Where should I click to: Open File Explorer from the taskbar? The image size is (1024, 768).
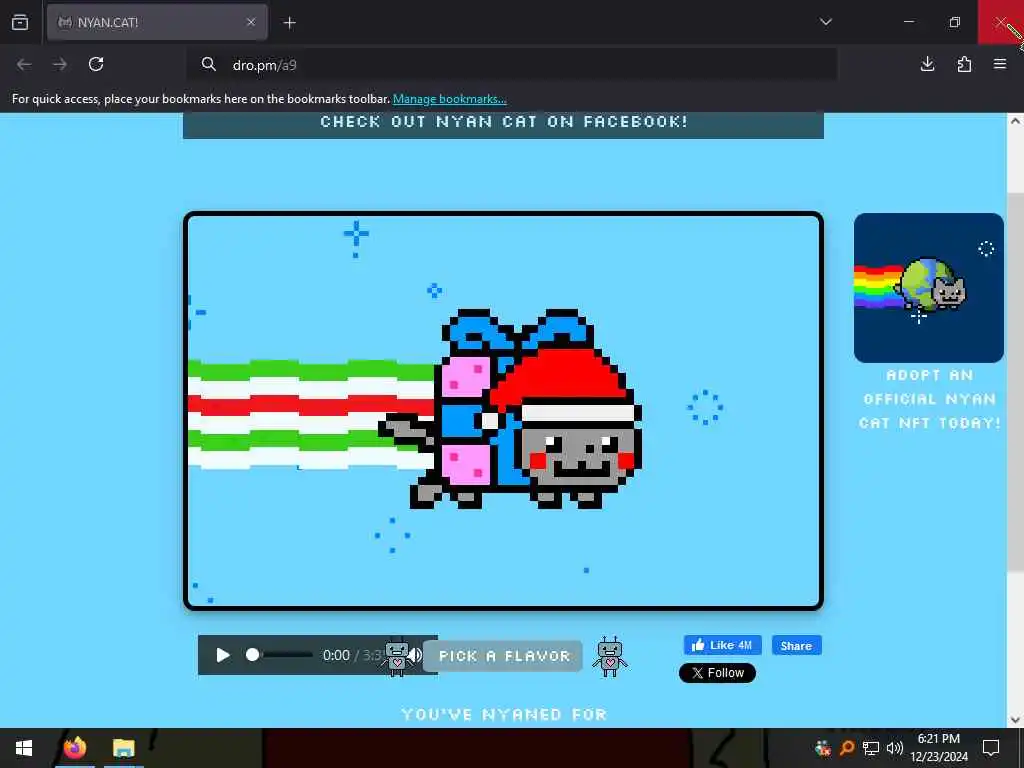(x=123, y=748)
